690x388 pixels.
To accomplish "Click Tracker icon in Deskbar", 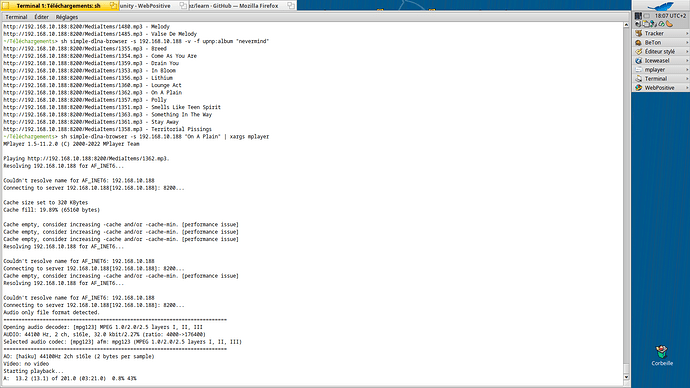I will click(x=639, y=33).
